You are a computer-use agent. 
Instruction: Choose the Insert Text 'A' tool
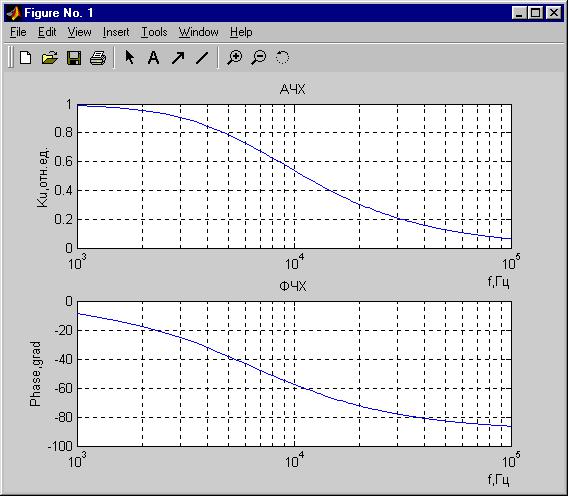click(x=153, y=58)
